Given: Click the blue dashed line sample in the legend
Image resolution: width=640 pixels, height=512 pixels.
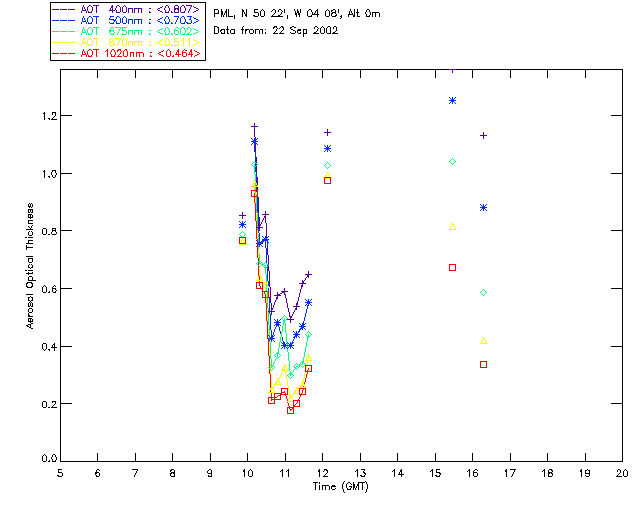Looking at the screenshot, I should pos(64,20).
